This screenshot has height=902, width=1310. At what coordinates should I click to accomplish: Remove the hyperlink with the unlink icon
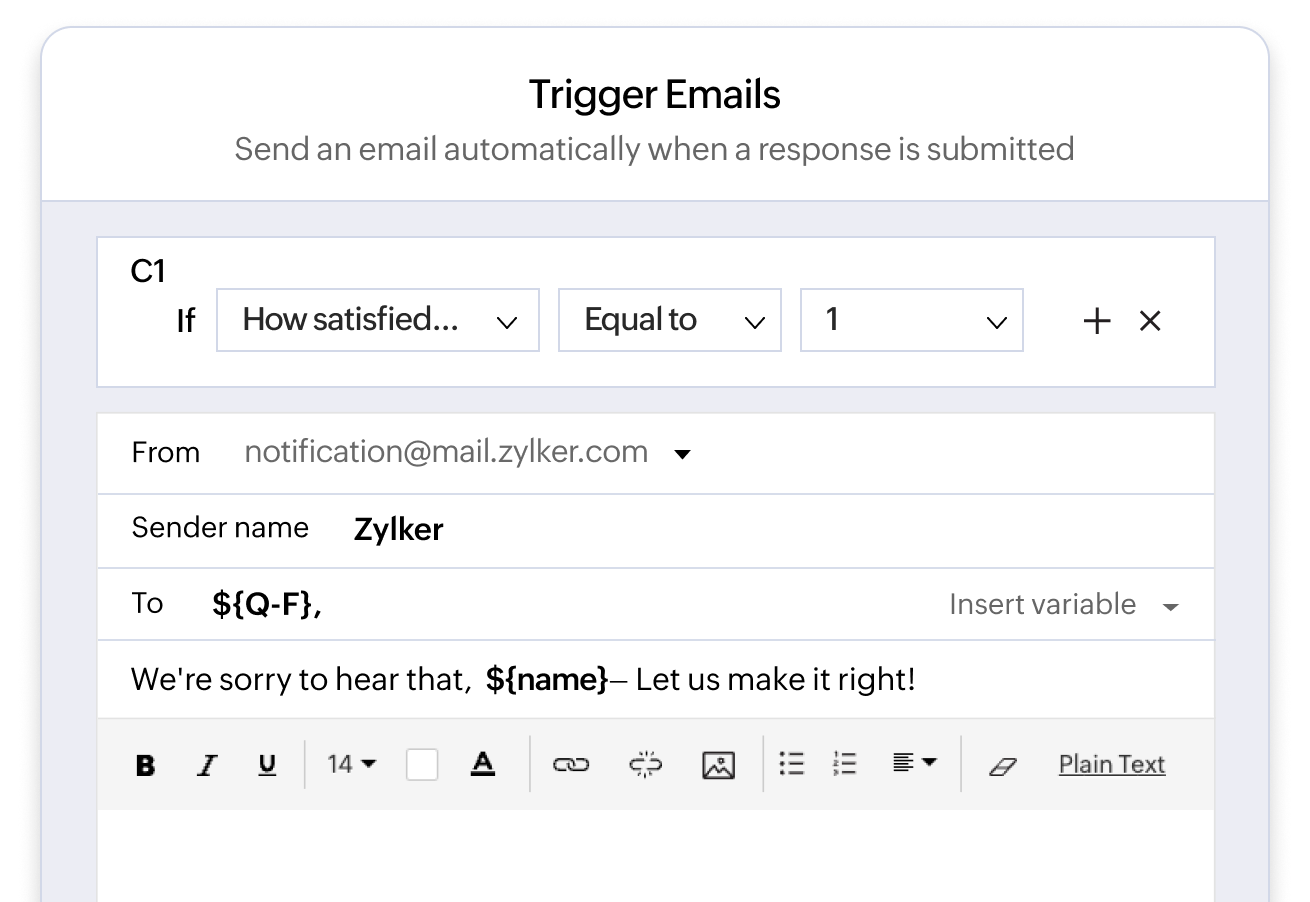[x=644, y=764]
